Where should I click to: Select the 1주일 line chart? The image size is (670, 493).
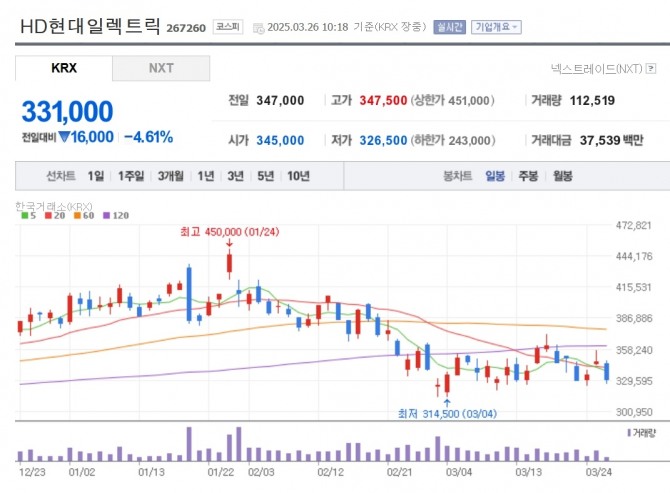tap(131, 176)
